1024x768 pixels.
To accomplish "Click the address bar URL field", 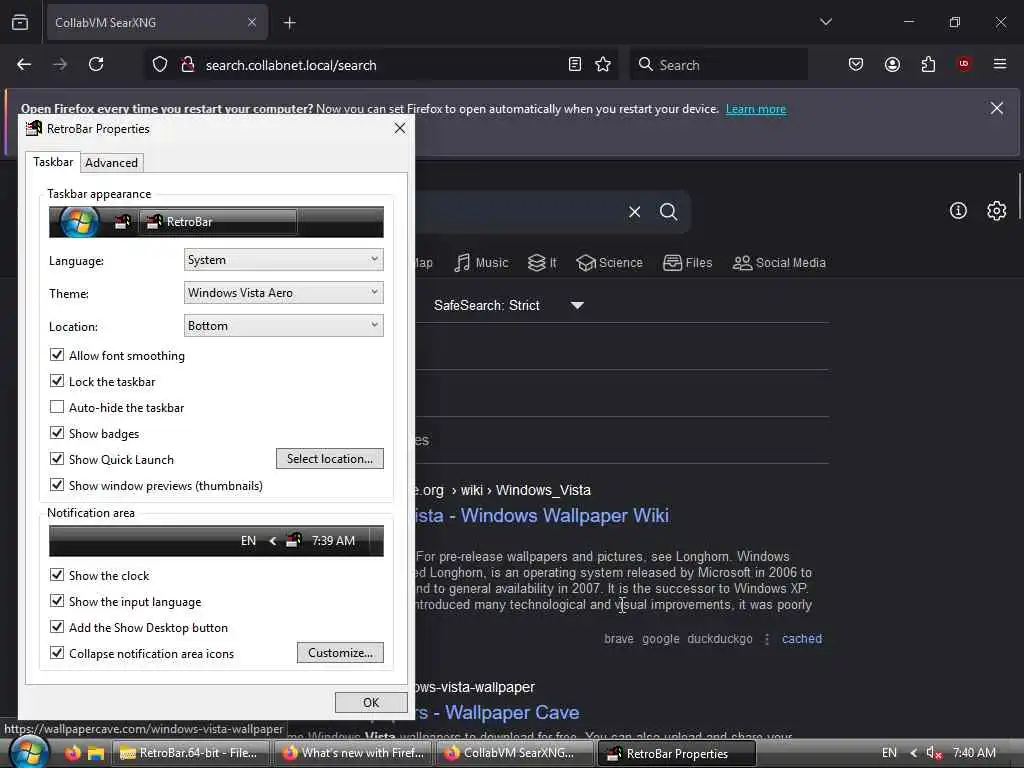I will coord(379,65).
